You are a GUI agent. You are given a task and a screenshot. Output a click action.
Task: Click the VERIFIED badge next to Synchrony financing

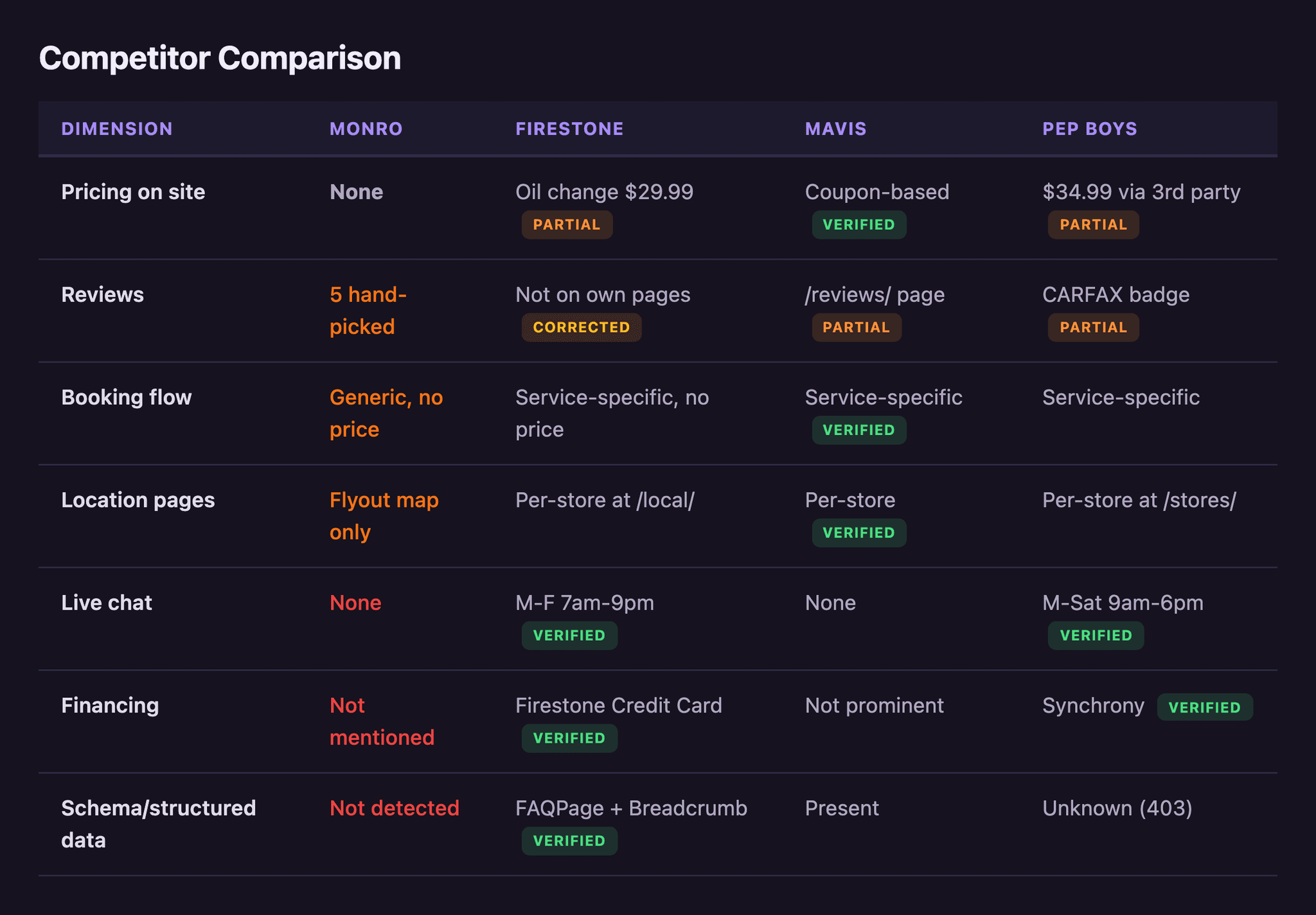[1205, 707]
